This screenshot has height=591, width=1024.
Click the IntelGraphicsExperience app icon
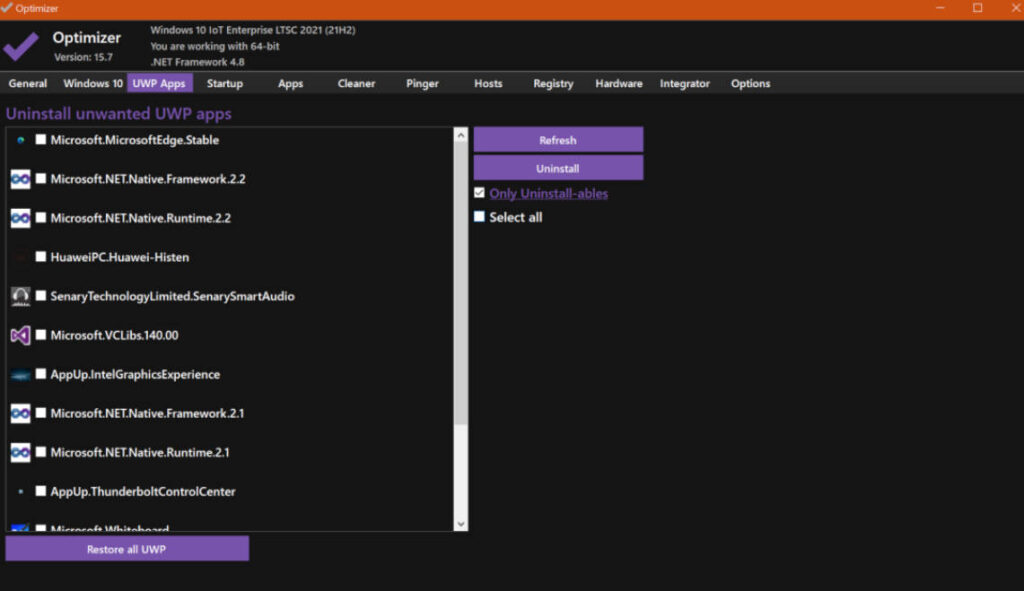(20, 375)
